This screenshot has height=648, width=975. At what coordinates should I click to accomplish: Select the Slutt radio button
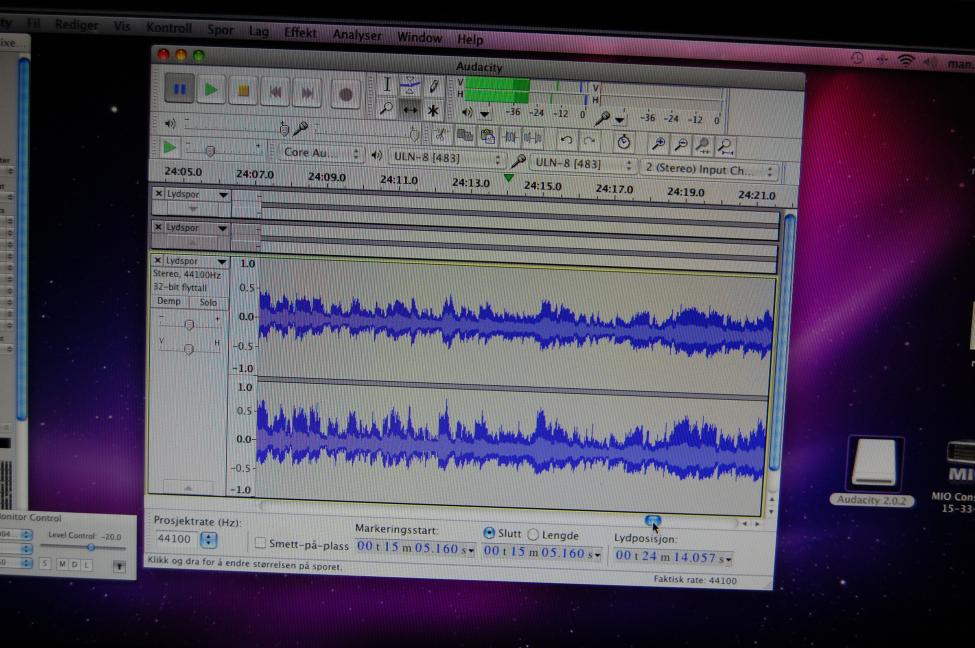pos(489,533)
